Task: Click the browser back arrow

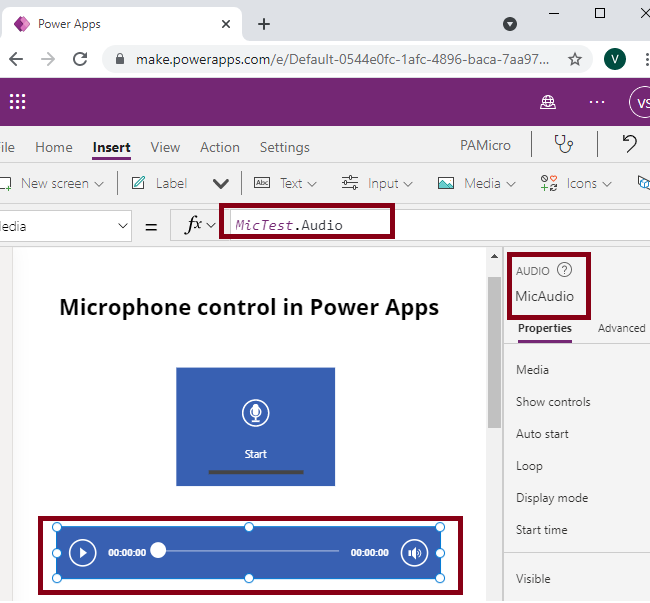Action: 16,59
